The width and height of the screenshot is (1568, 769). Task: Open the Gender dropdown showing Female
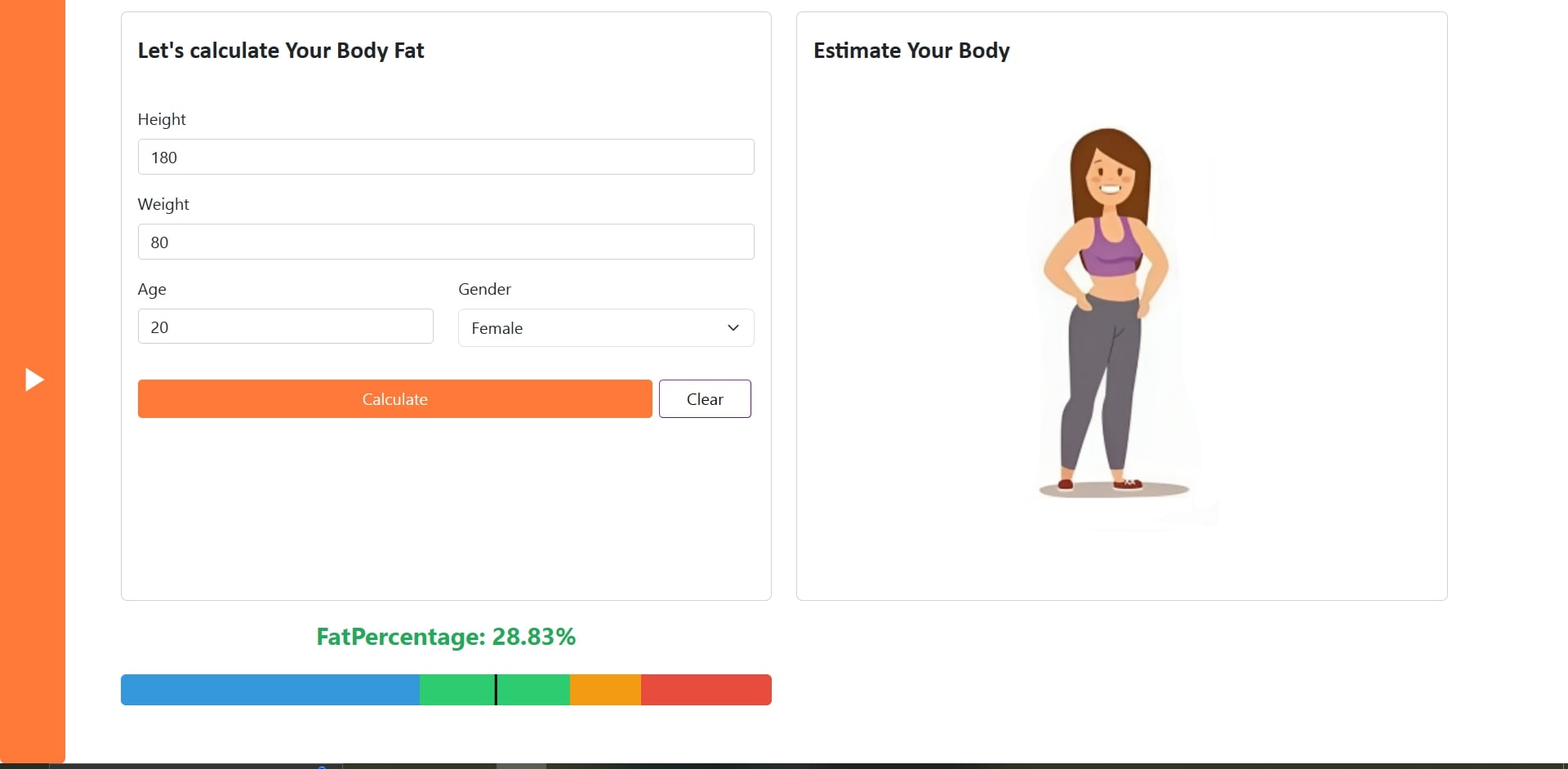[x=605, y=328]
